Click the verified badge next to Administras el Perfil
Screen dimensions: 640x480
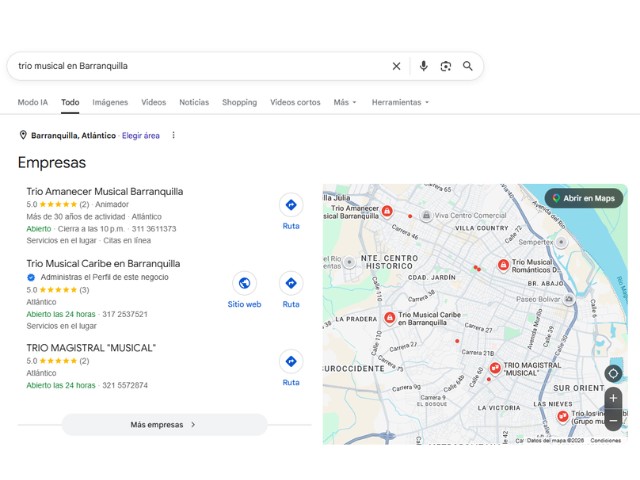coord(31,278)
